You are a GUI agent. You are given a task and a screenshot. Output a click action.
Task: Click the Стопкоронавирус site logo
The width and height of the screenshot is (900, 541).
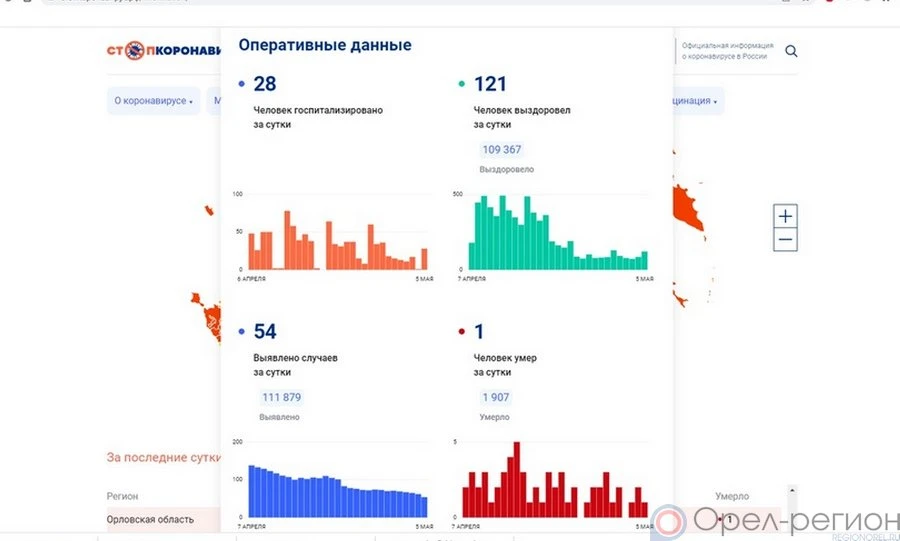coord(163,52)
